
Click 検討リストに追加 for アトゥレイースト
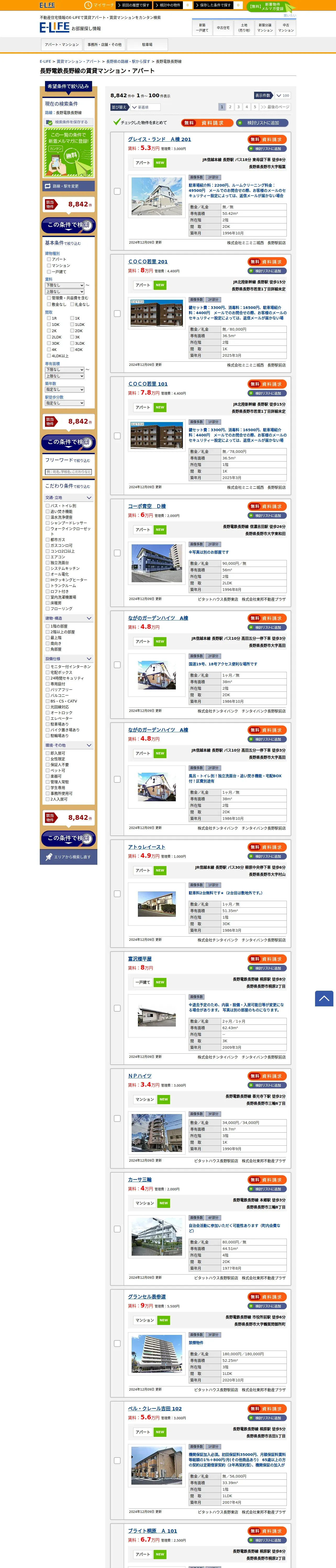[x=267, y=856]
